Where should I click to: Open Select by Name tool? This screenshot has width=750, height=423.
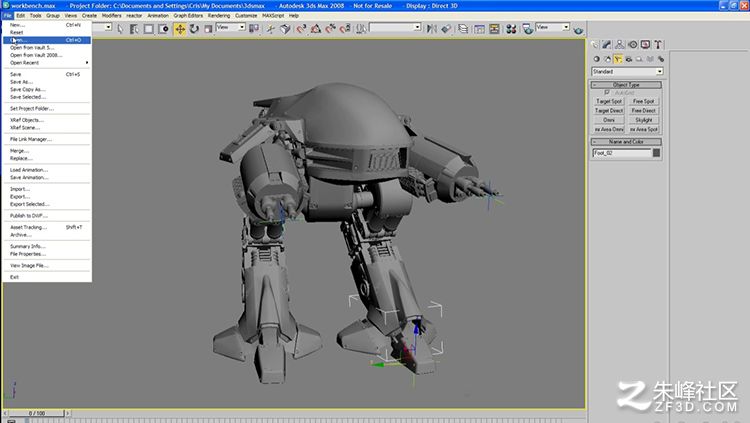pos(134,29)
